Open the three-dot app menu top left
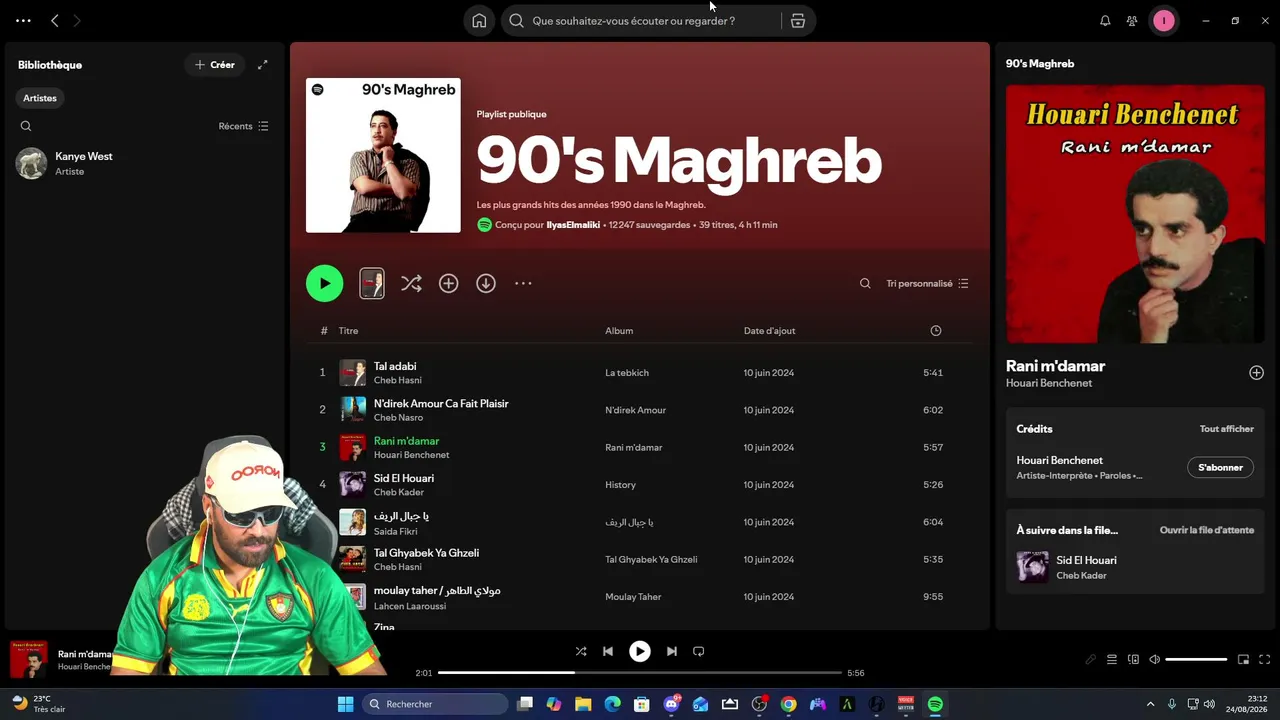Screen dimensions: 1280x720 pyautogui.click(x=23, y=20)
